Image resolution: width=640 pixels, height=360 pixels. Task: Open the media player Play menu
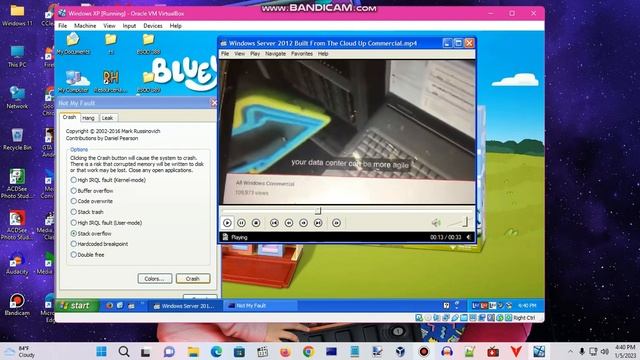point(255,53)
